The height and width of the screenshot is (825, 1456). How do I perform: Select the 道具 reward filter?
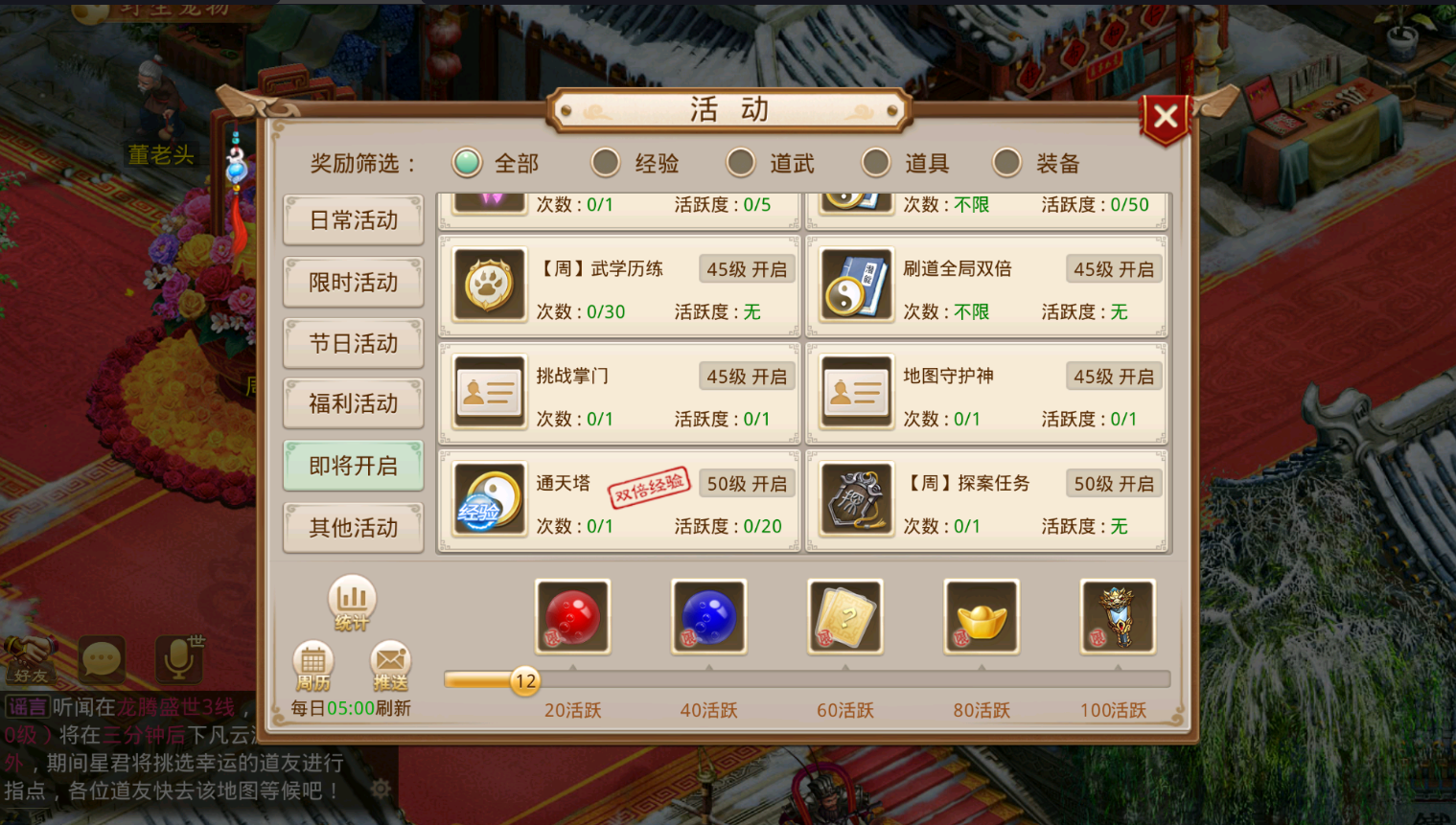coord(906,163)
